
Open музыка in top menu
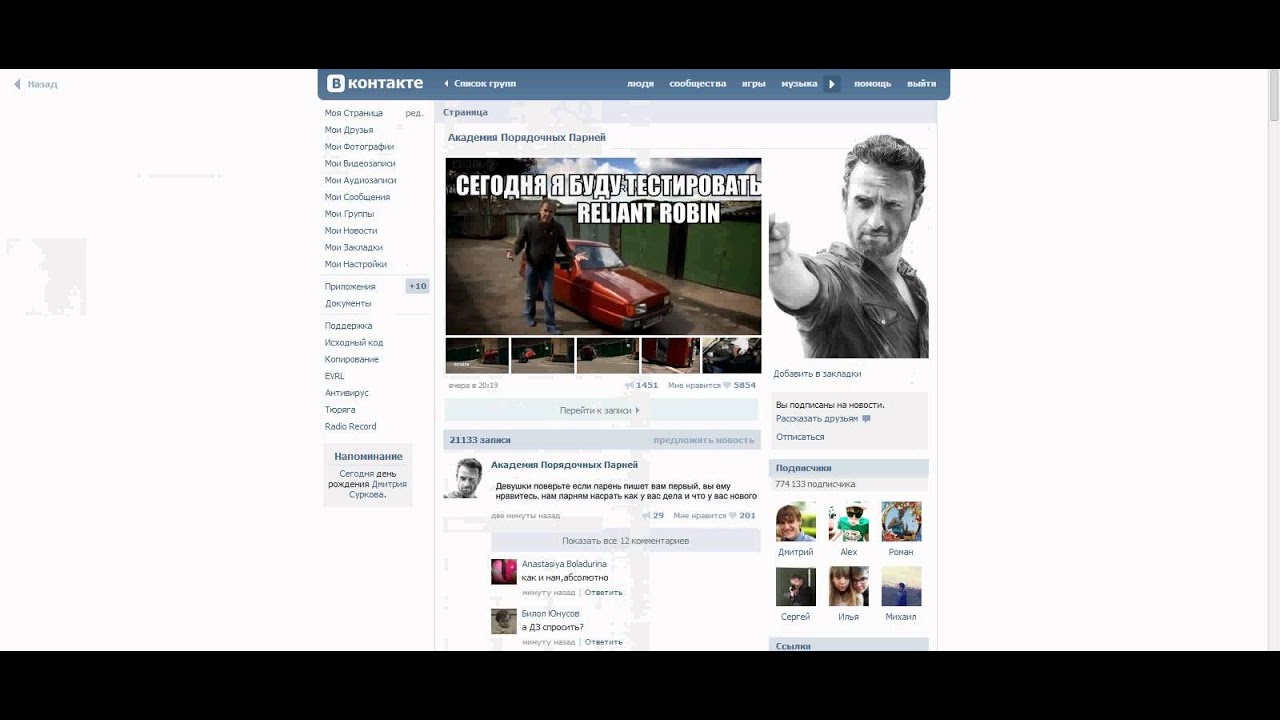799,84
